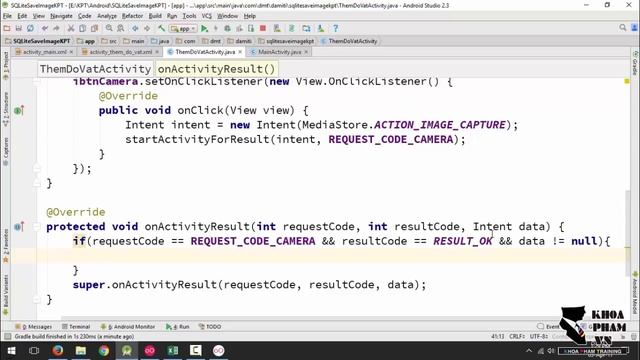Close the MainActivity.java tab
The width and height of the screenshot is (640, 360).
pos(306,52)
